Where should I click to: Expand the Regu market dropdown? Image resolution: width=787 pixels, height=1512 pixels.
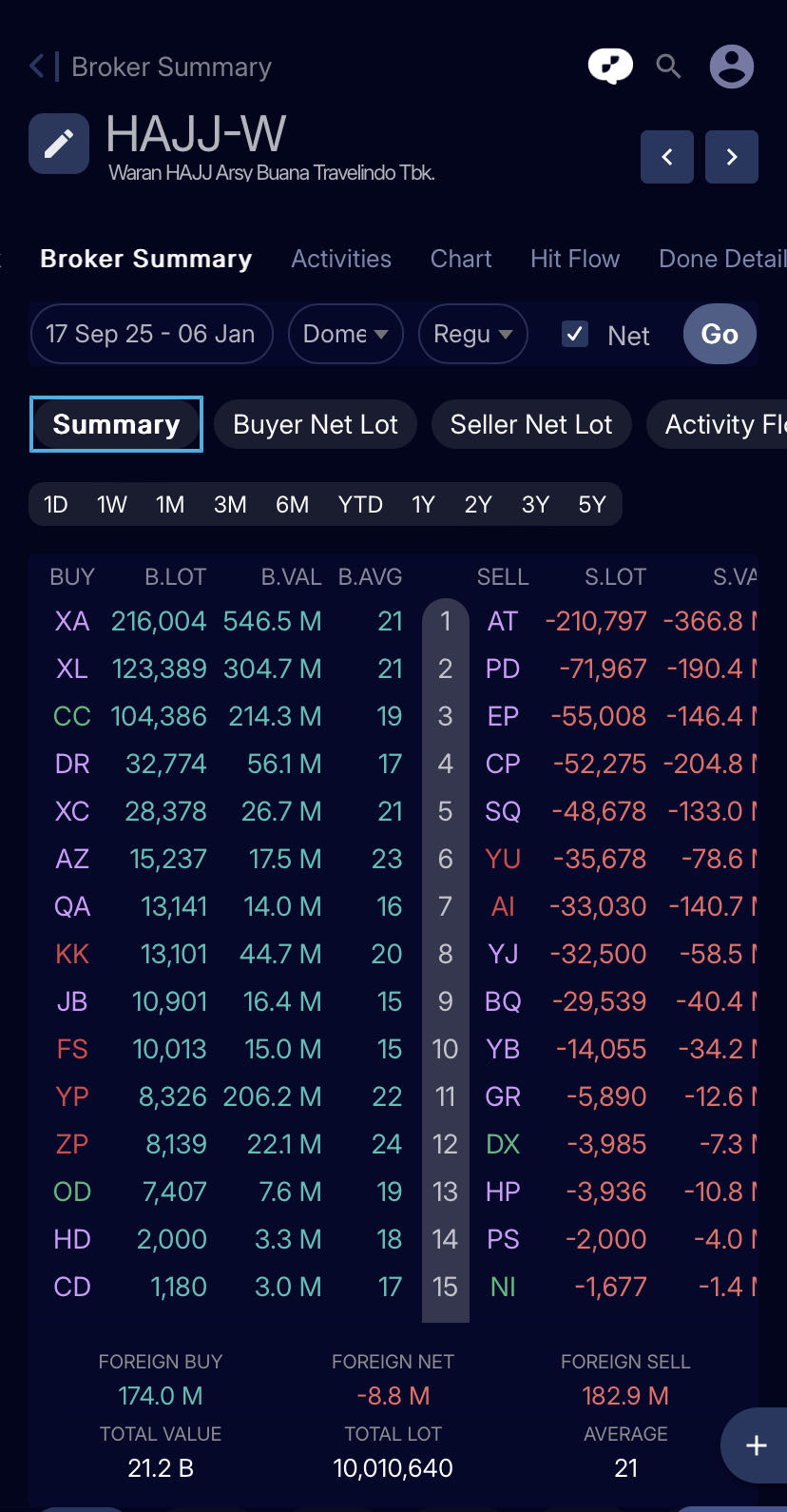click(472, 334)
